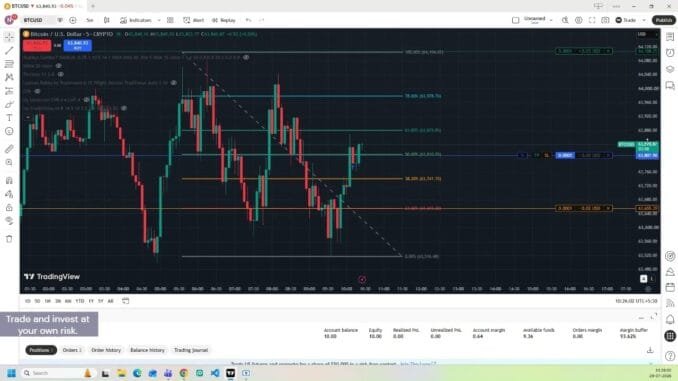Activate the zoom-in tool on the left toolbar
The width and height of the screenshot is (678, 381).
click(x=9, y=163)
